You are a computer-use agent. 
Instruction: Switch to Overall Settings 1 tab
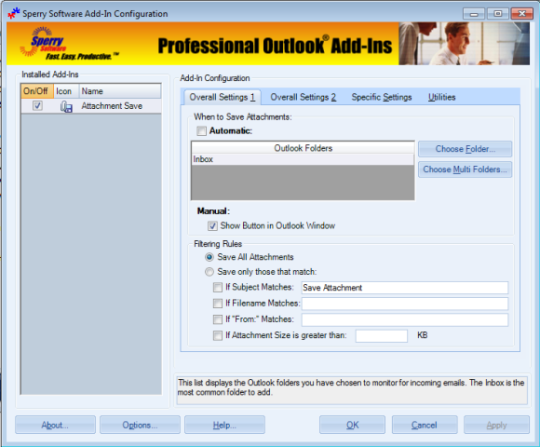(x=222, y=97)
